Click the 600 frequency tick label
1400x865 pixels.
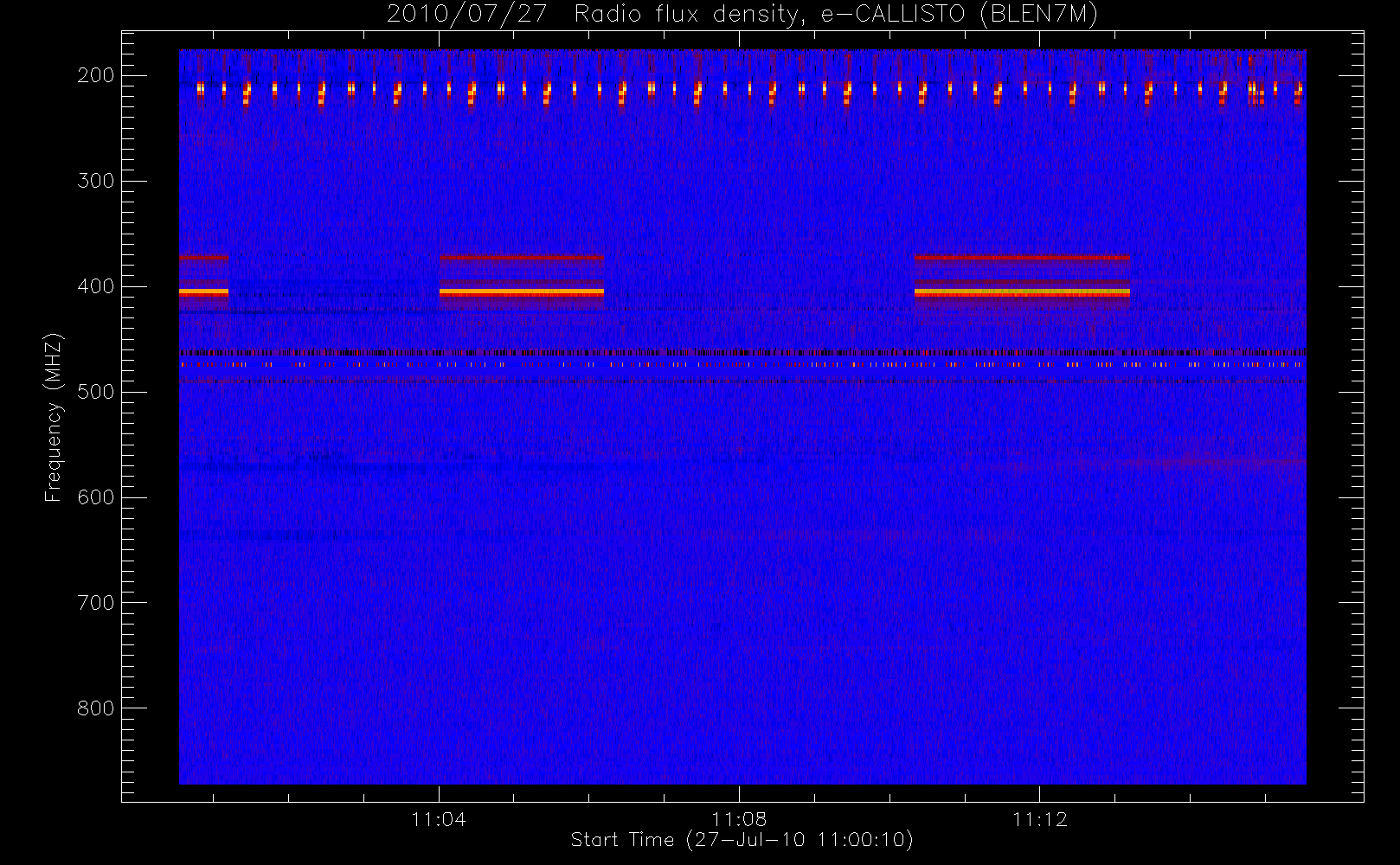point(96,497)
